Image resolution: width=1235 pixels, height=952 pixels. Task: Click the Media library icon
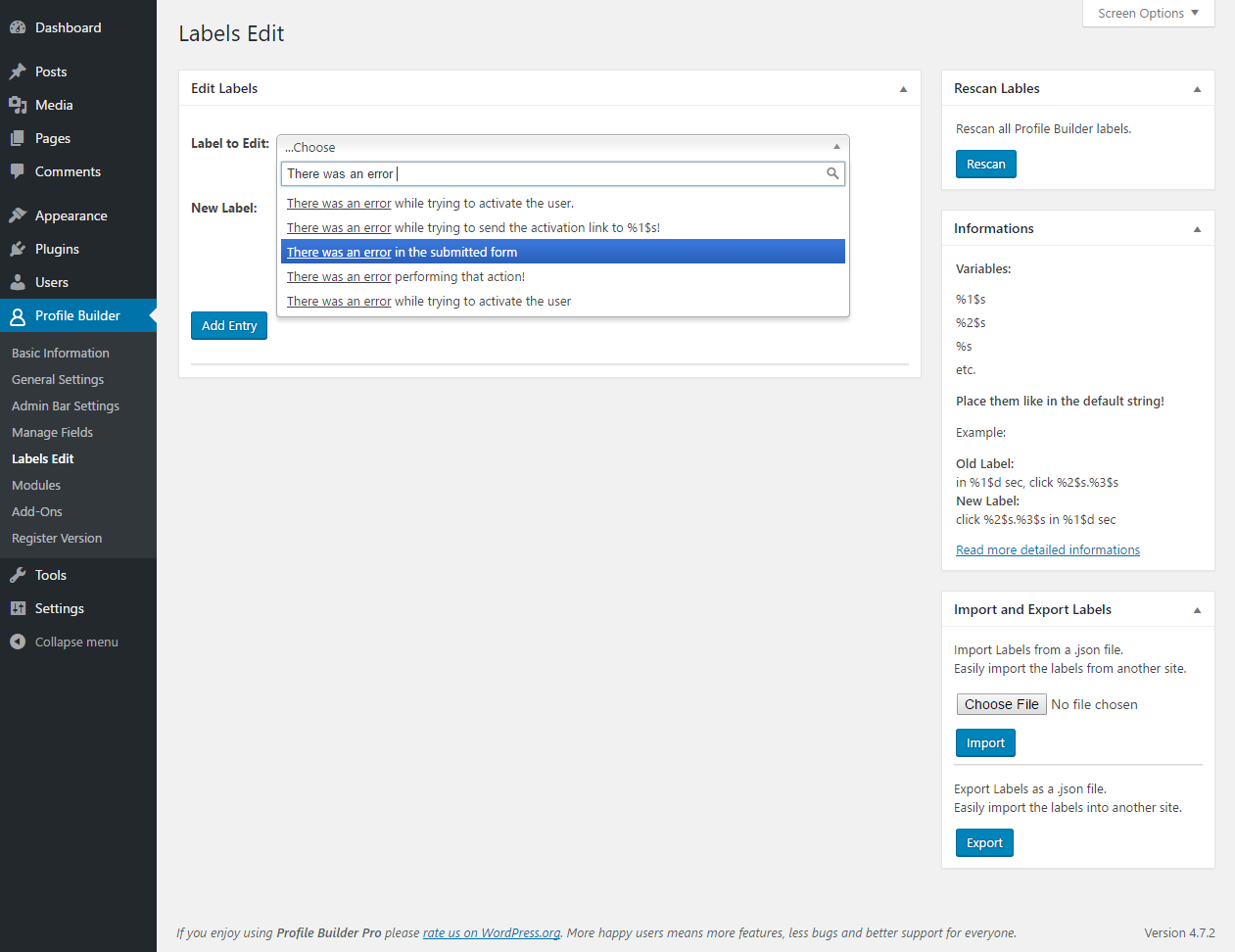(18, 105)
